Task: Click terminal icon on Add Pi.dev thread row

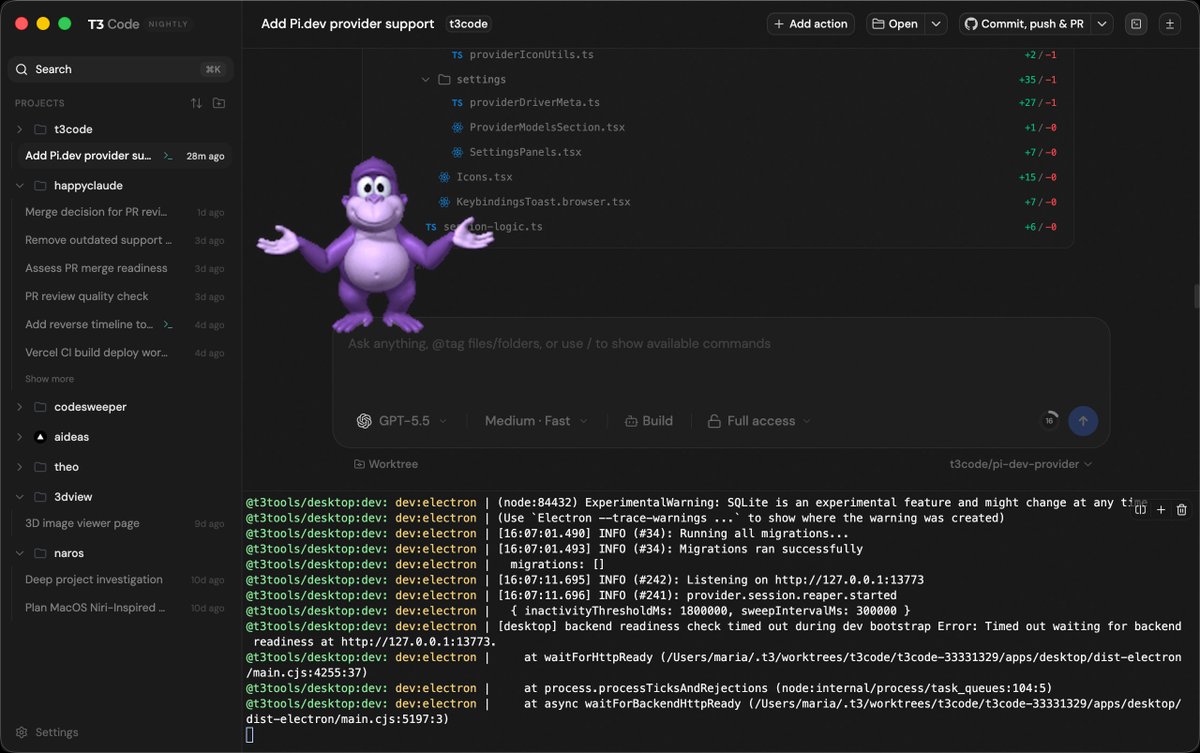Action: point(169,156)
